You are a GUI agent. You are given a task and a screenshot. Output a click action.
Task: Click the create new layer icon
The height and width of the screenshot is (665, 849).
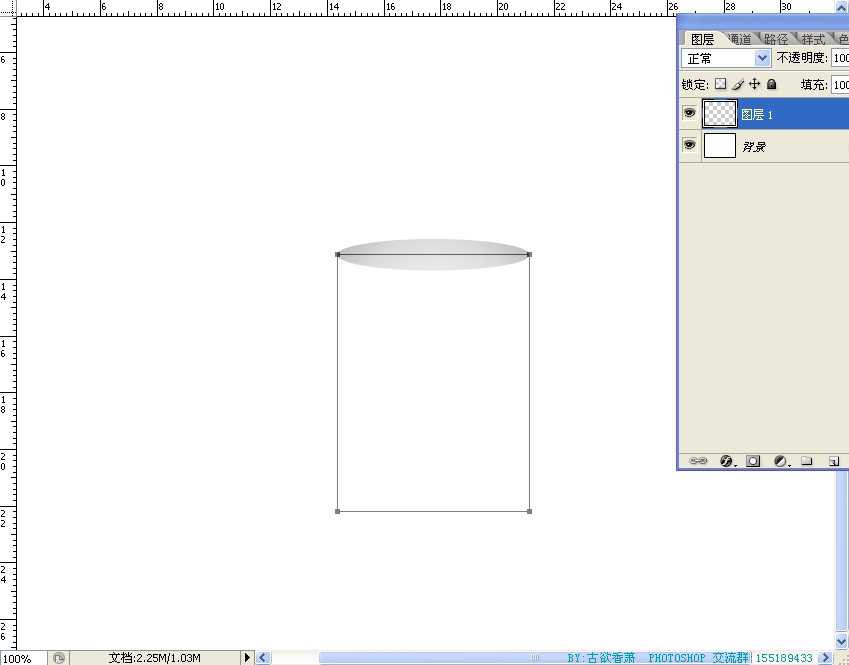[832, 461]
